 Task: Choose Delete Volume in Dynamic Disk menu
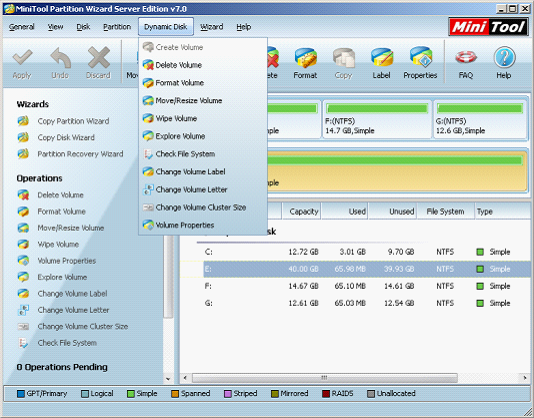(x=203, y=65)
